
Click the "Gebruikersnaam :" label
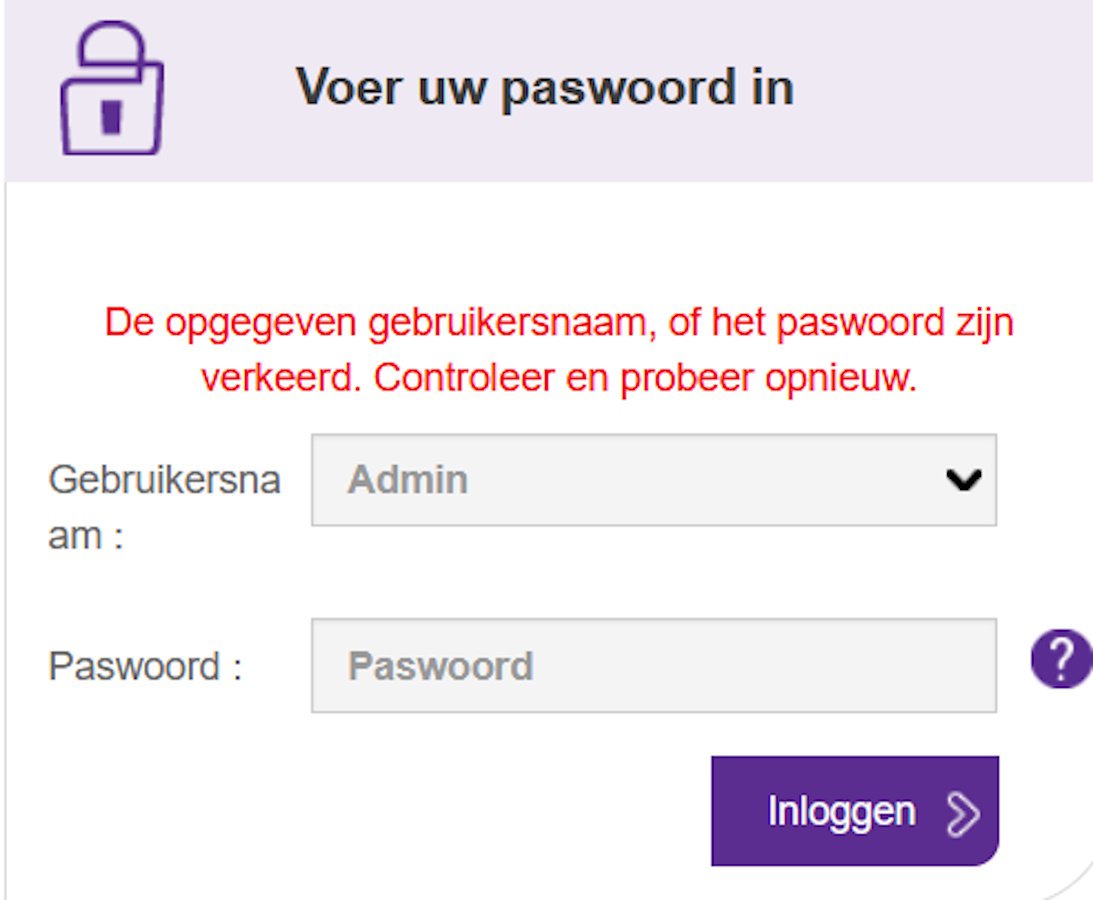pyautogui.click(x=165, y=508)
